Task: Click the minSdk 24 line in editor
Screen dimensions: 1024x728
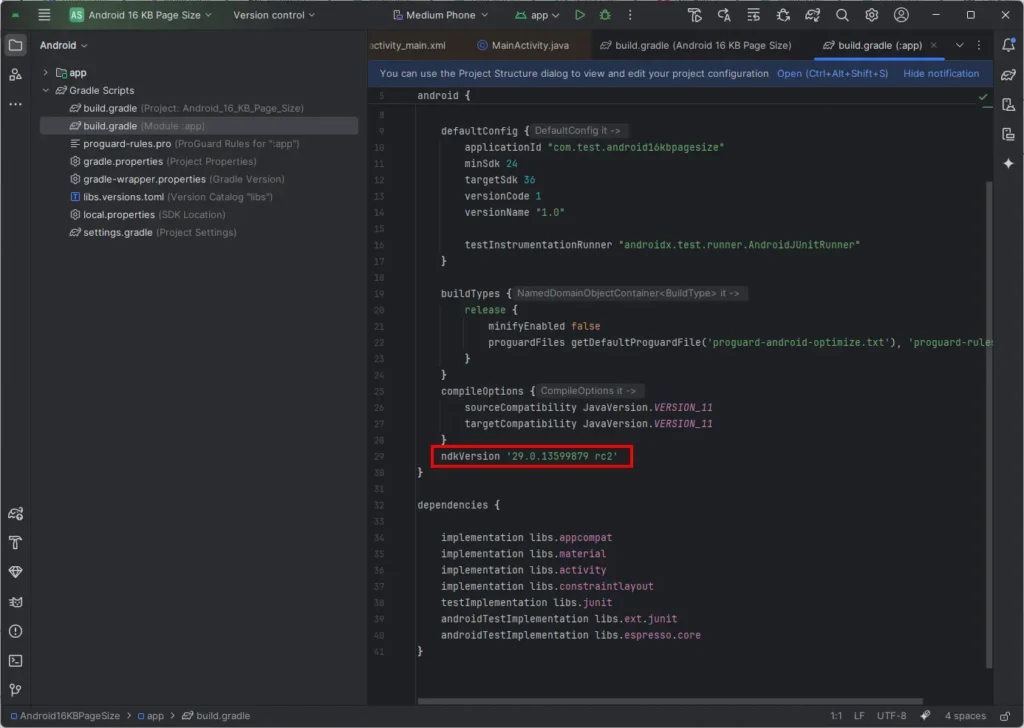Action: pos(490,163)
